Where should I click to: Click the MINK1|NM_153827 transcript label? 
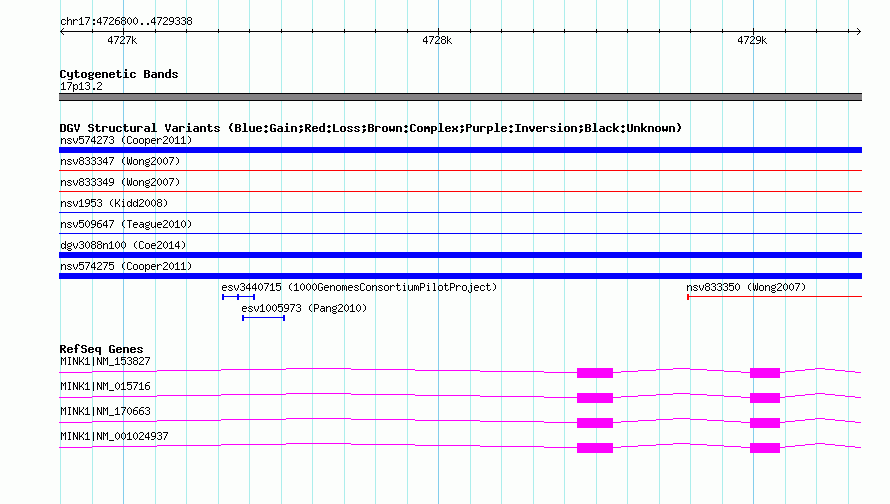tap(105, 362)
